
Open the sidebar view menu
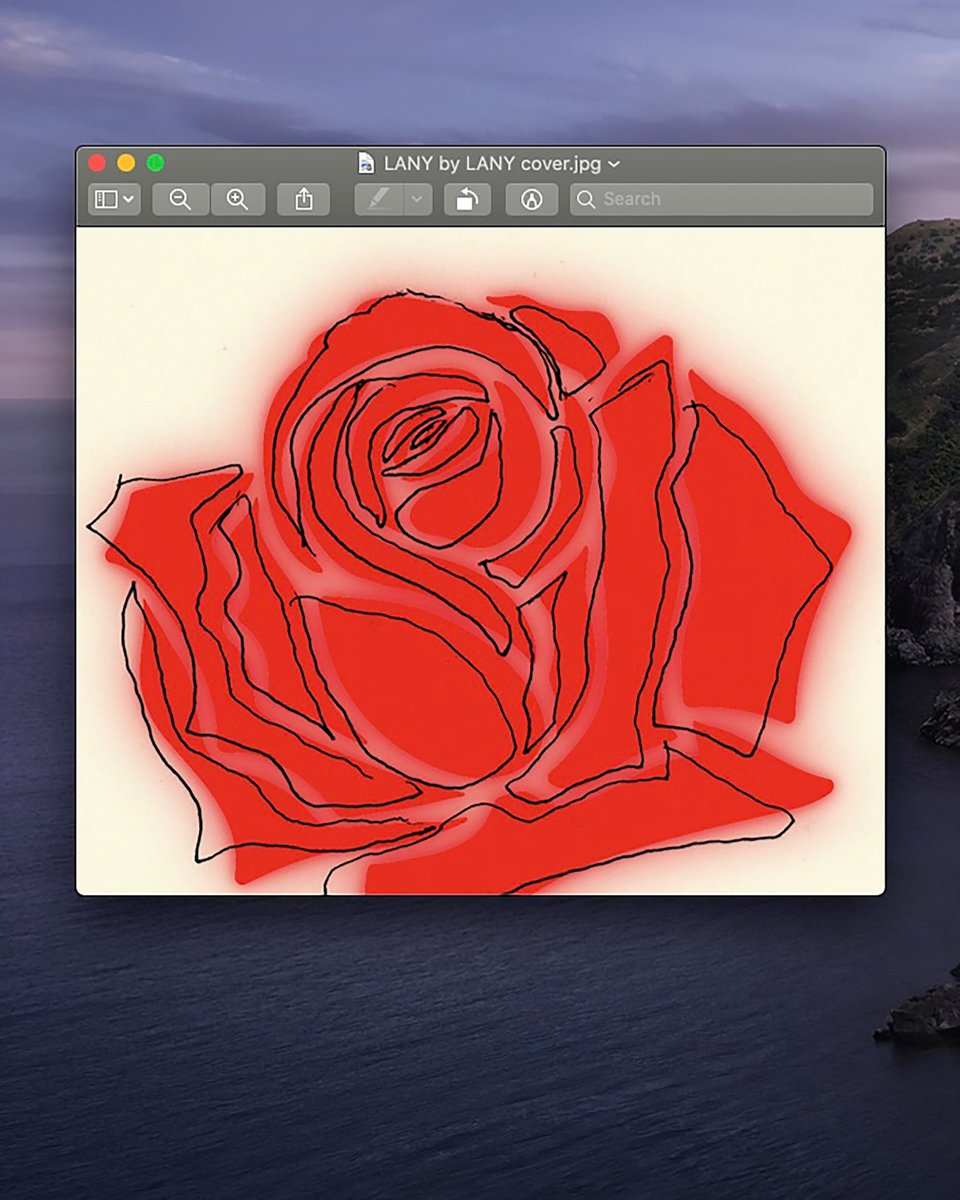coord(114,199)
